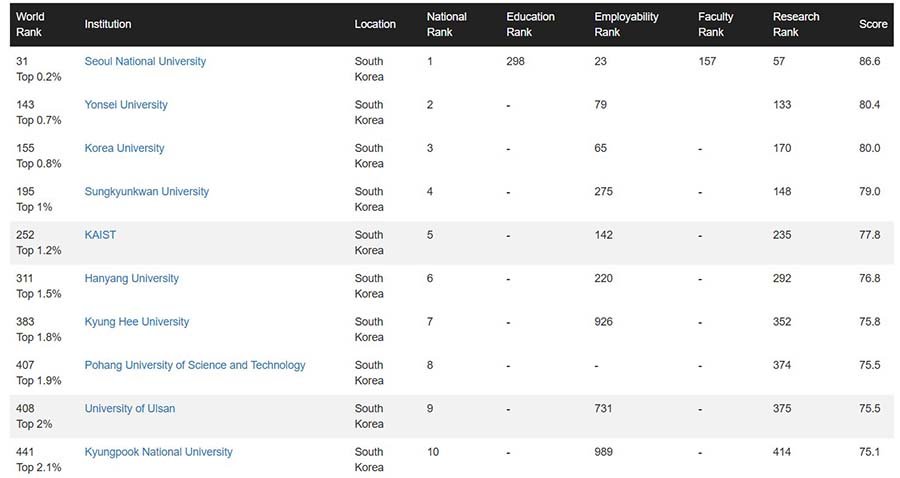This screenshot has width=900, height=478.
Task: Click the World Rank column header
Action: (x=30, y=24)
